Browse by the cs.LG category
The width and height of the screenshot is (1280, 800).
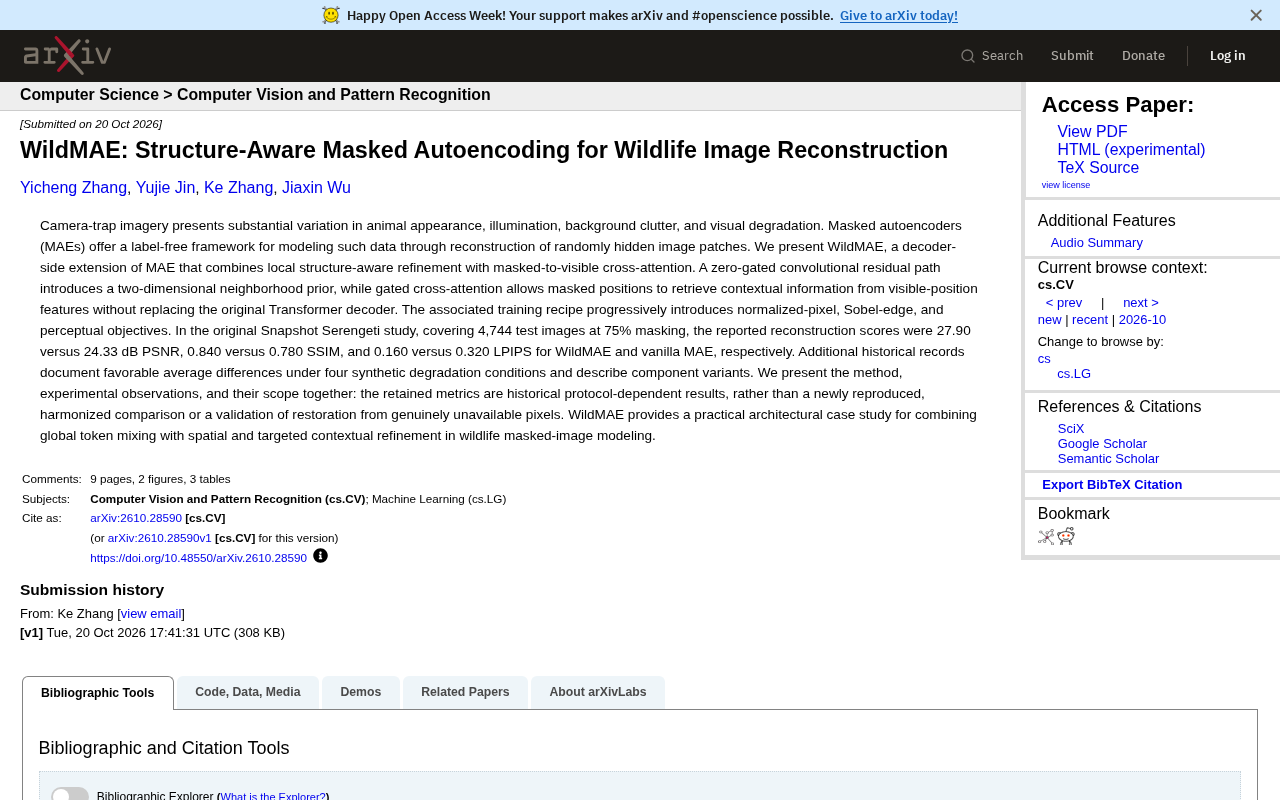click(1074, 374)
